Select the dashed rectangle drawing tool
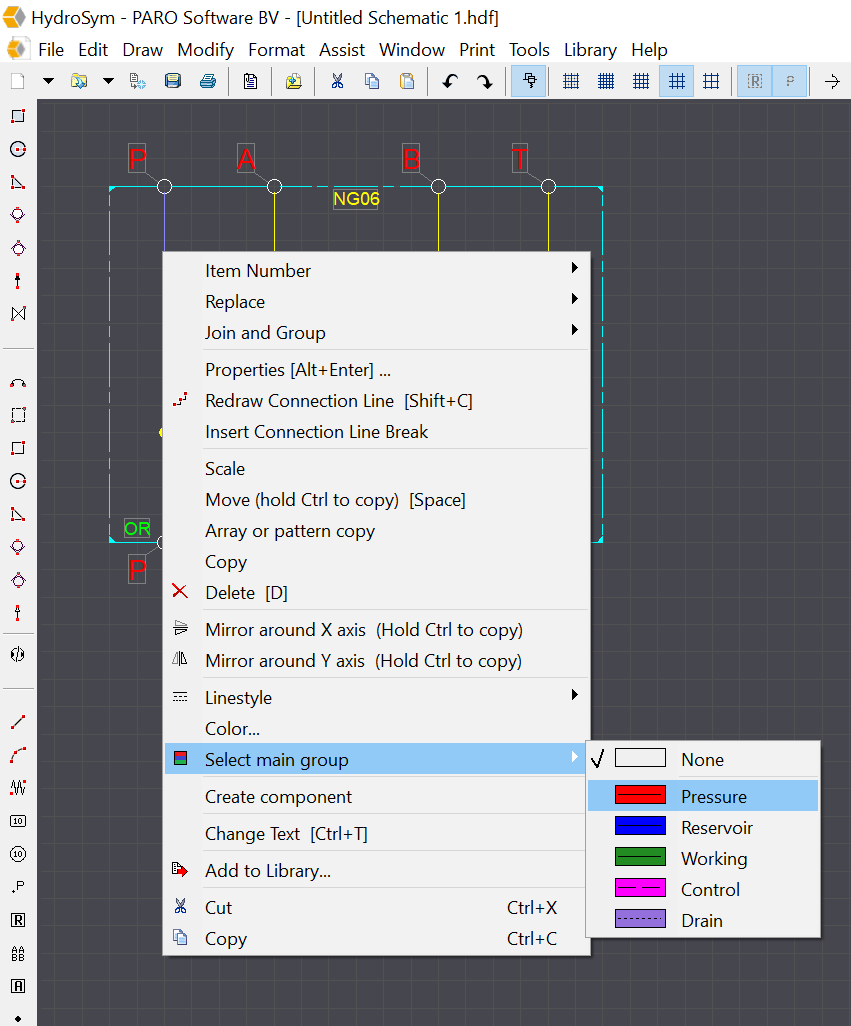851x1026 pixels. pos(18,415)
